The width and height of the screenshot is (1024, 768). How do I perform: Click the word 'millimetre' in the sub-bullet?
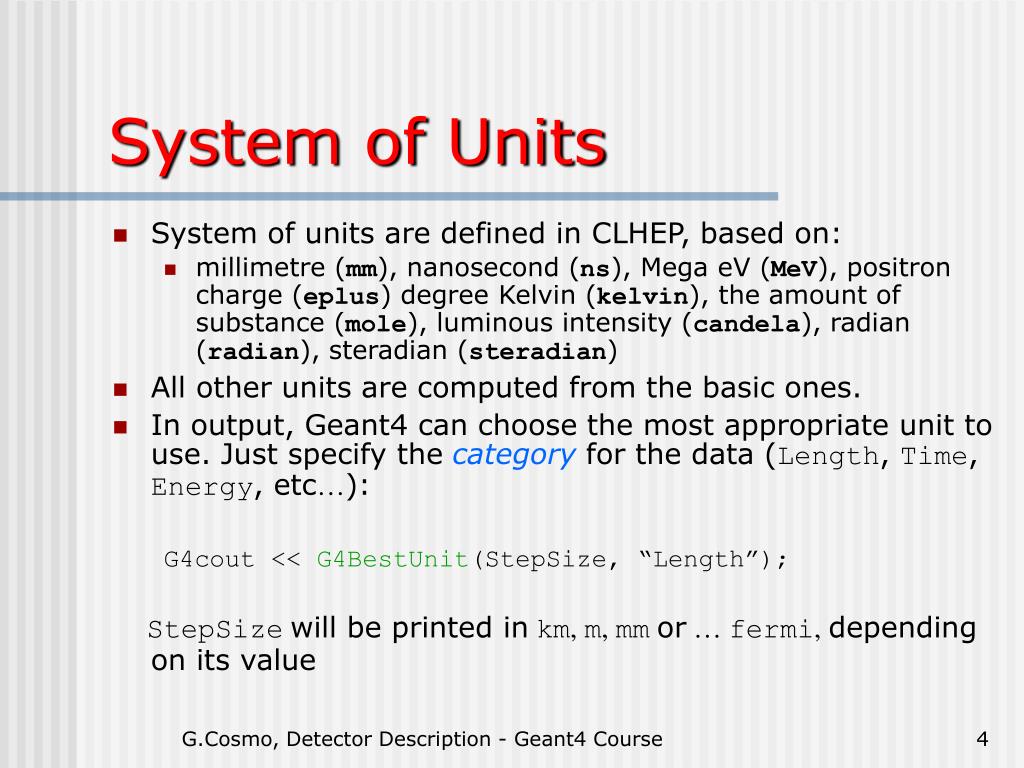(x=261, y=268)
